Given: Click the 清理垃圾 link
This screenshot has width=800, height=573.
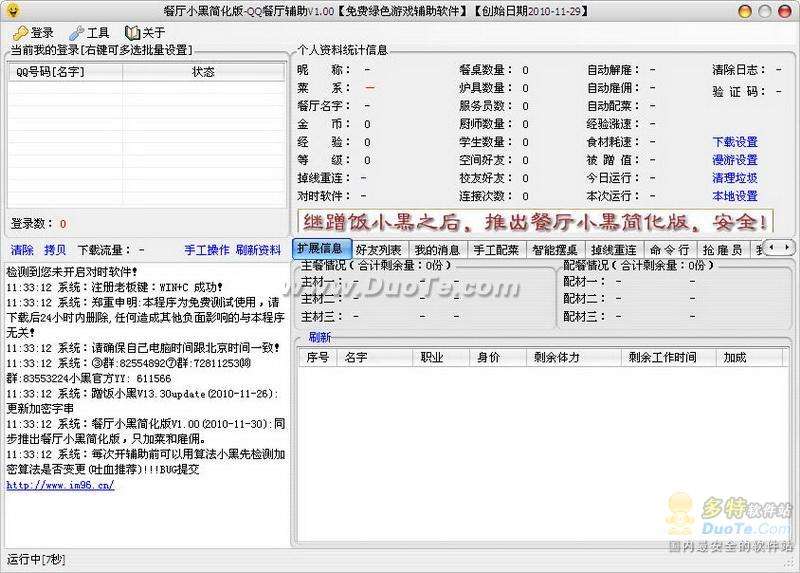Looking at the screenshot, I should click(x=735, y=178).
